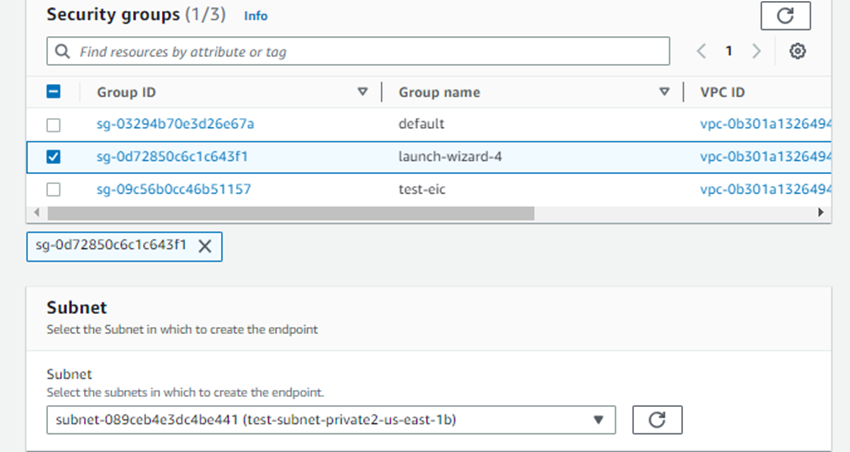Screen dimensions: 850x452
Task: Open security group sg-03294b70e3d26e67a link
Action: tap(175, 124)
